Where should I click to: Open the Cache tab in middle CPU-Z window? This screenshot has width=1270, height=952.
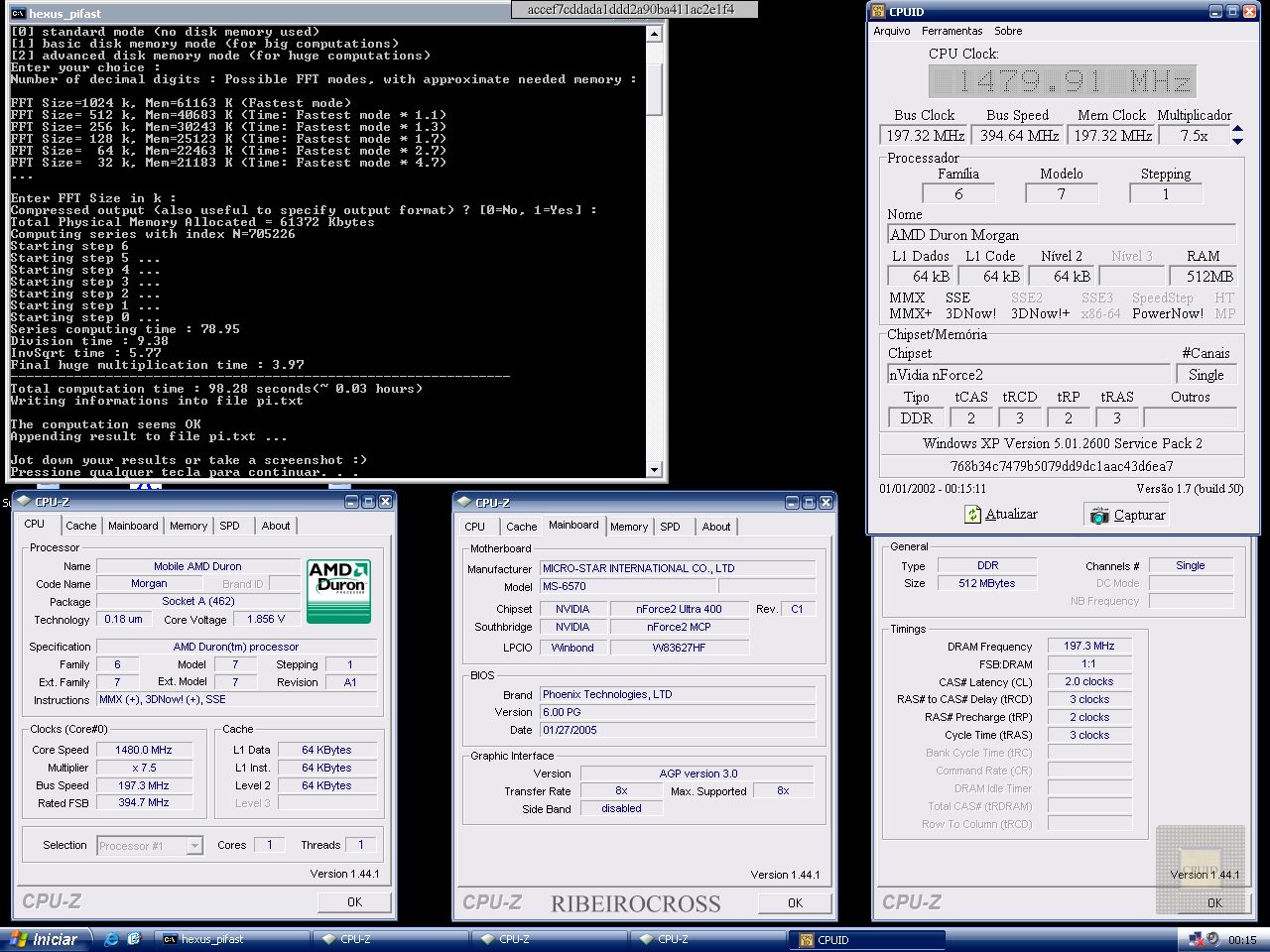click(x=522, y=528)
